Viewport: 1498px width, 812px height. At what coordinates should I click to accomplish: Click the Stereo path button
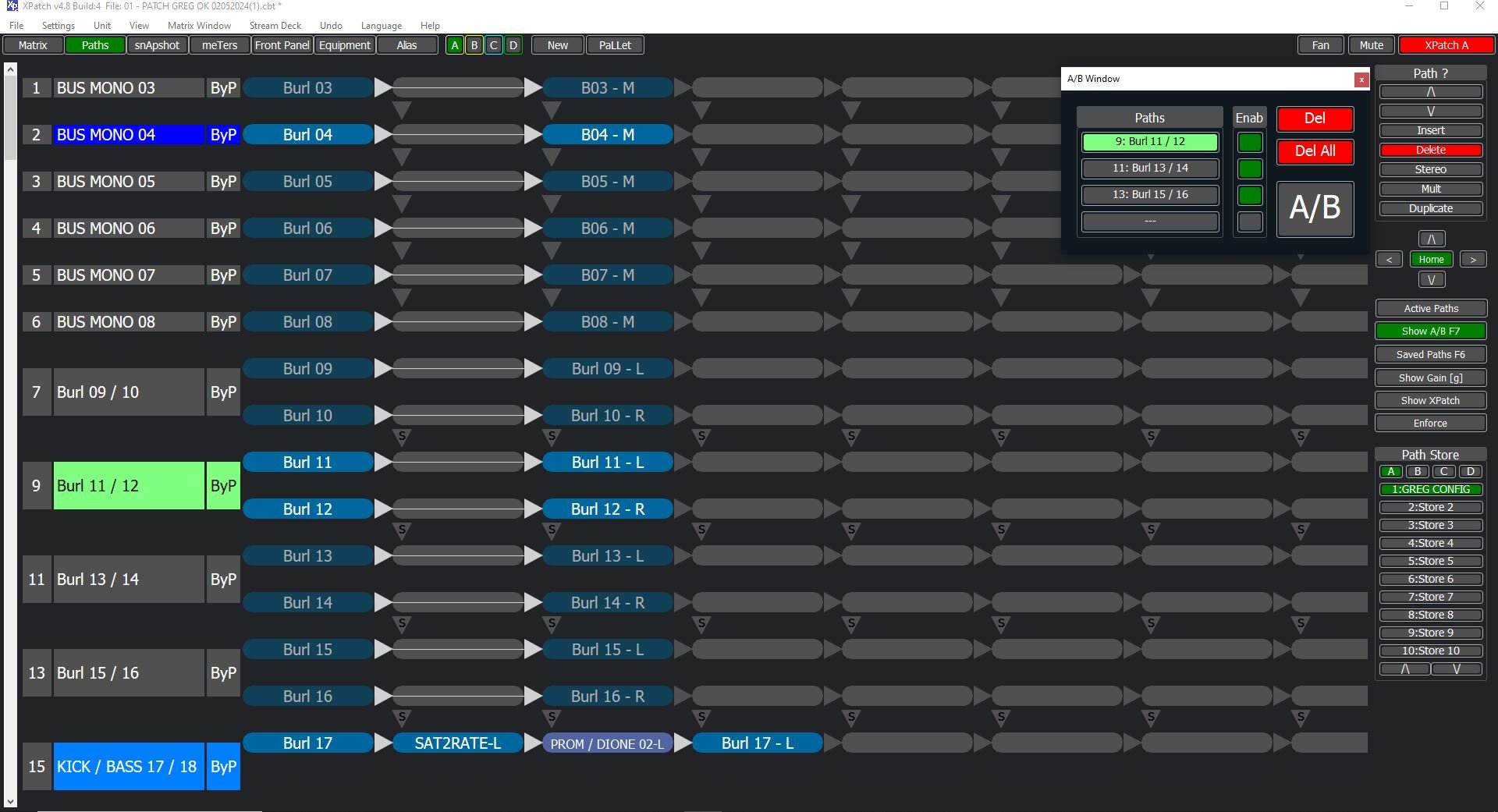(x=1431, y=170)
